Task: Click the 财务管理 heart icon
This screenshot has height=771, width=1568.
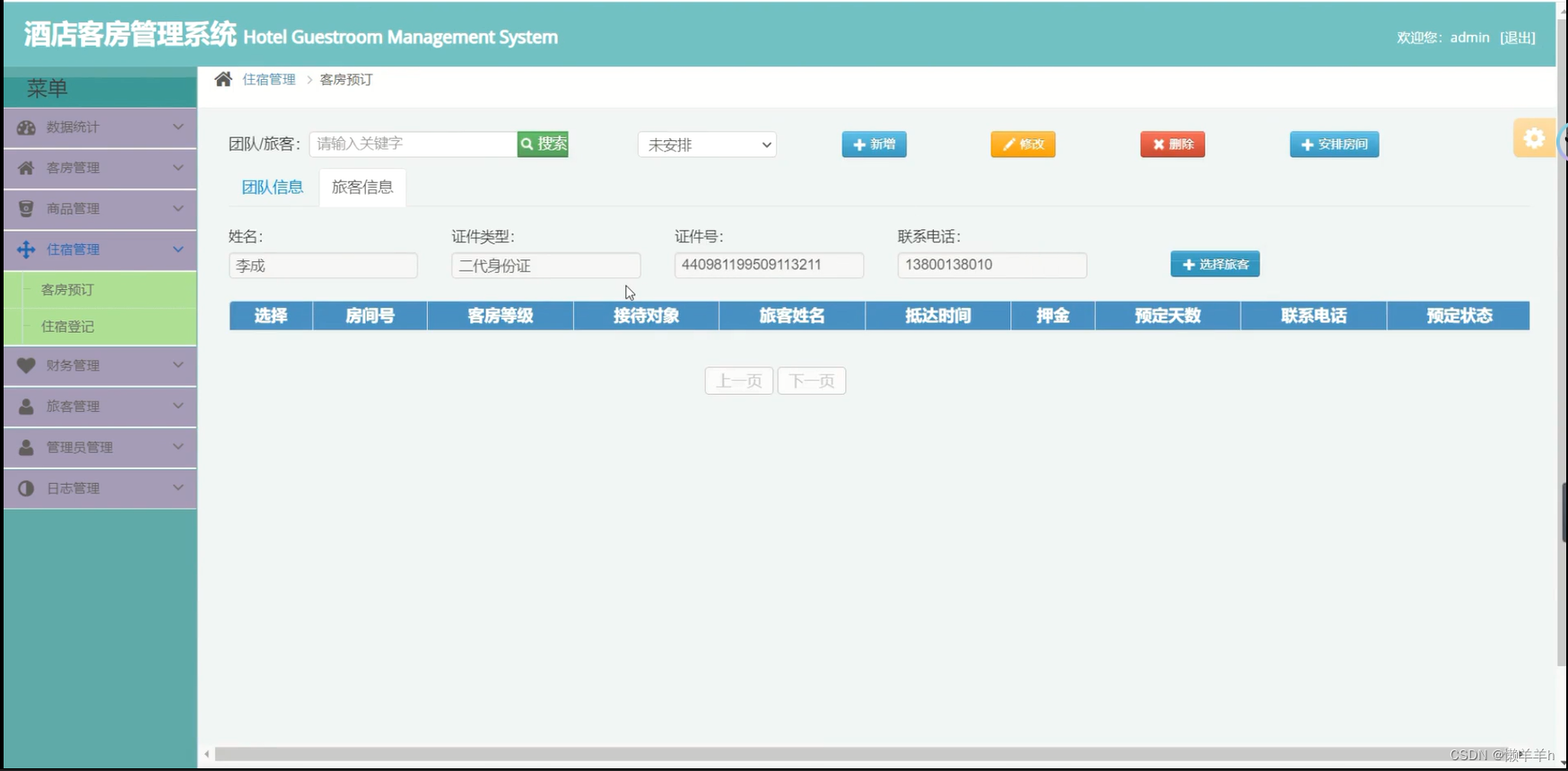Action: point(26,365)
